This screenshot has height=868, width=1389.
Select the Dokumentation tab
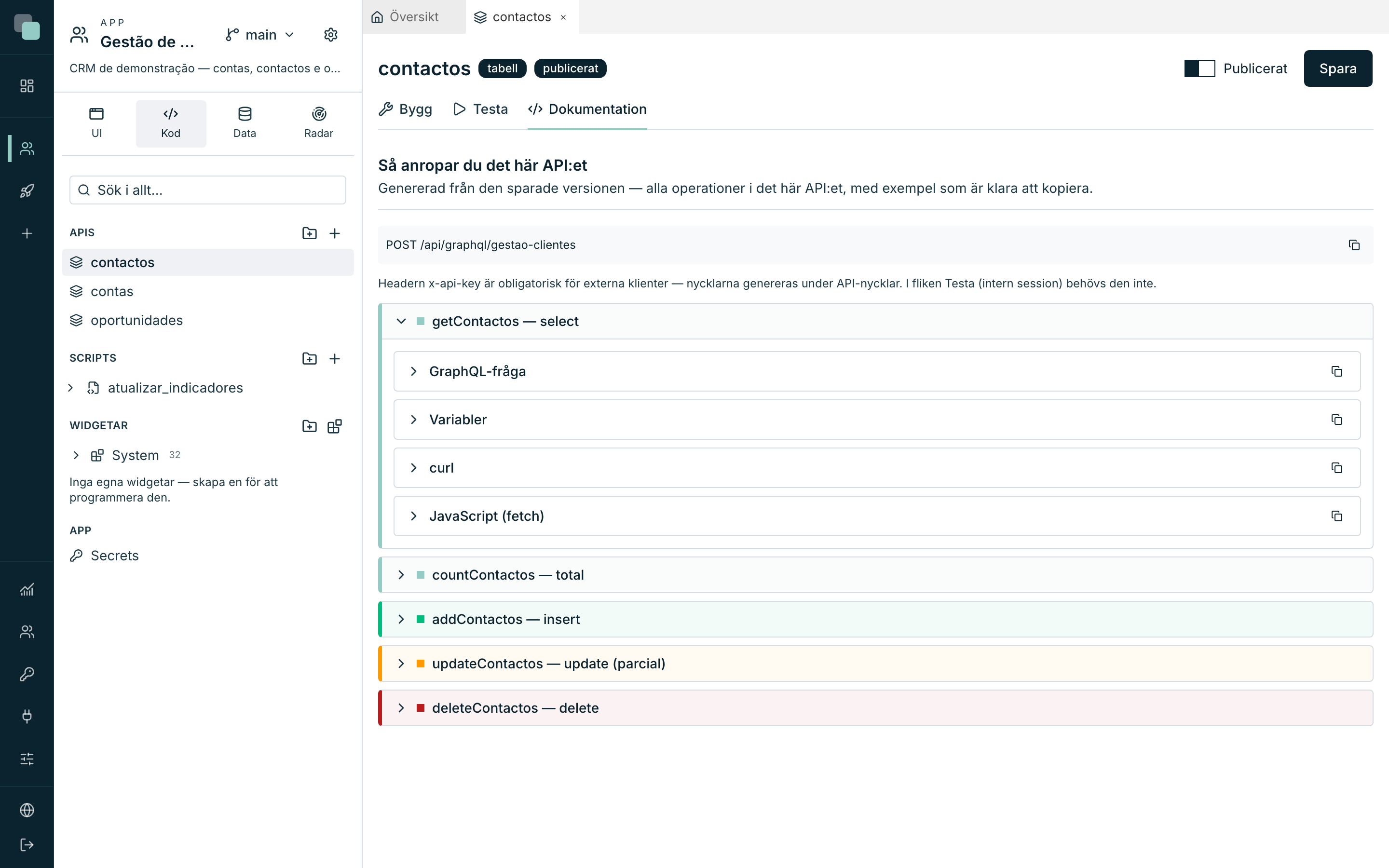[586, 109]
